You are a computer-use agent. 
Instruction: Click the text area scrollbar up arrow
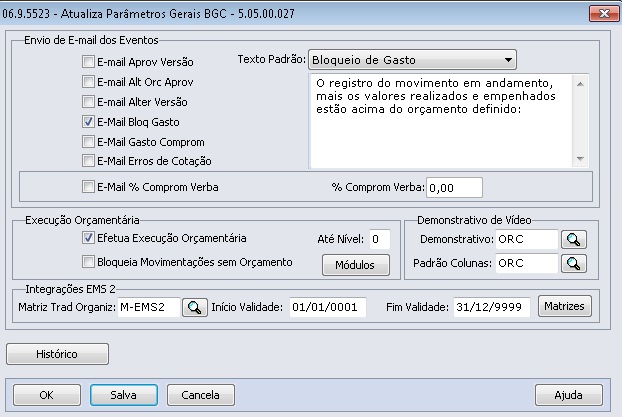point(580,84)
